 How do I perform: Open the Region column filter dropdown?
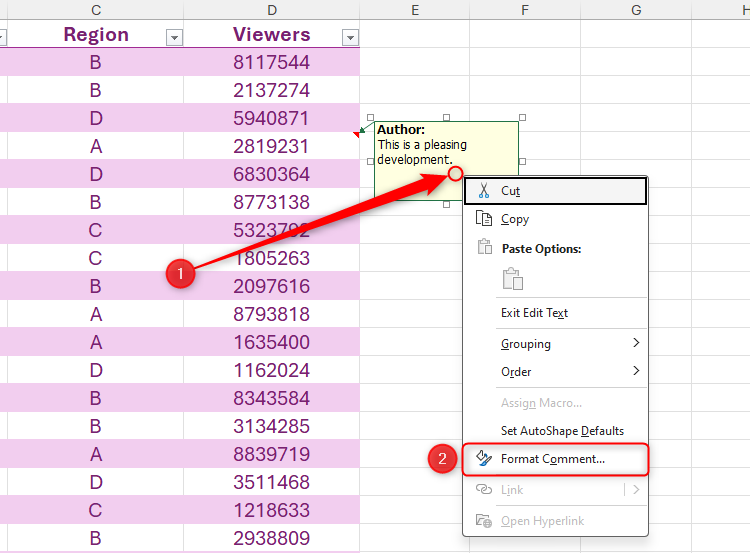click(174, 37)
